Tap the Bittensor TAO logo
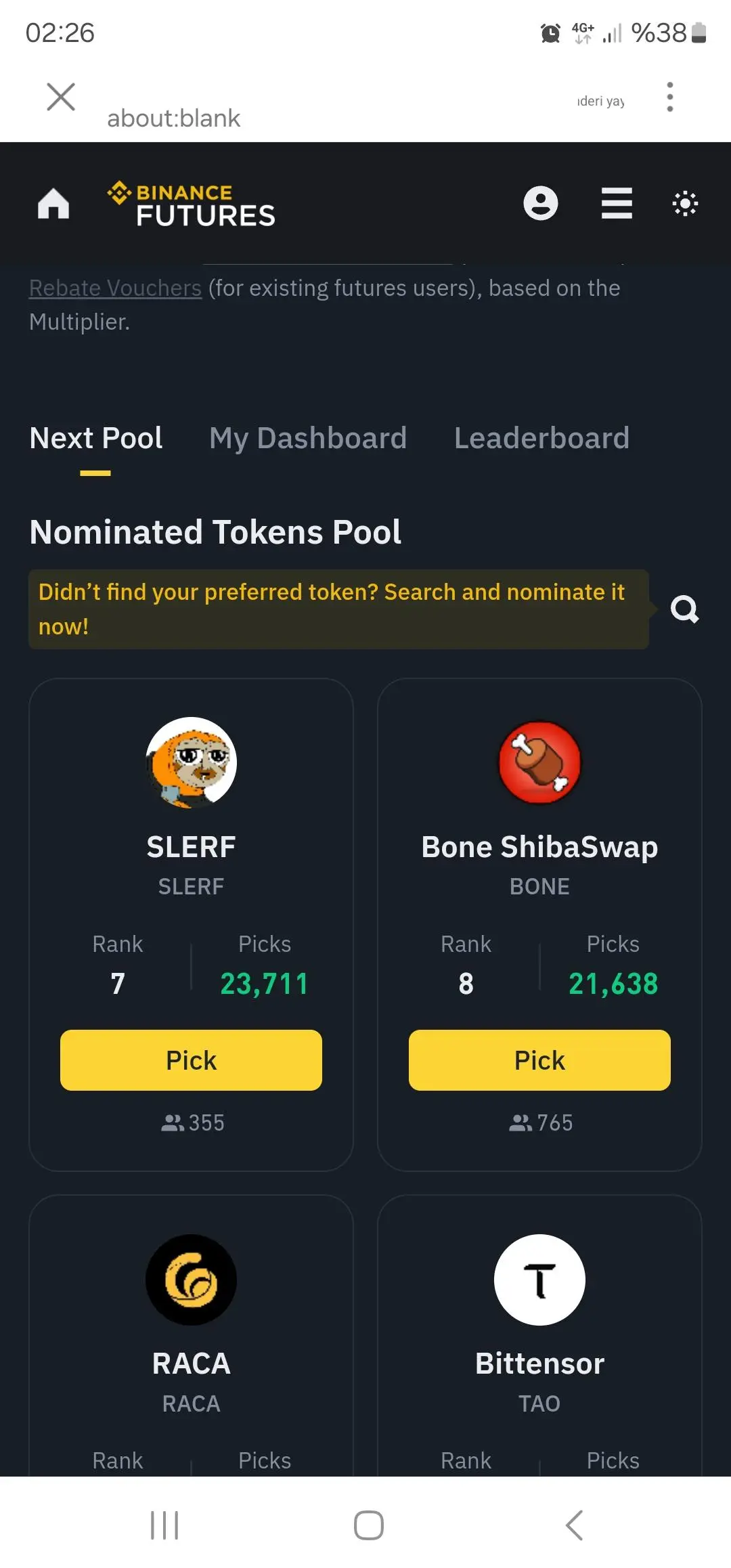The width and height of the screenshot is (731, 1568). (539, 1280)
